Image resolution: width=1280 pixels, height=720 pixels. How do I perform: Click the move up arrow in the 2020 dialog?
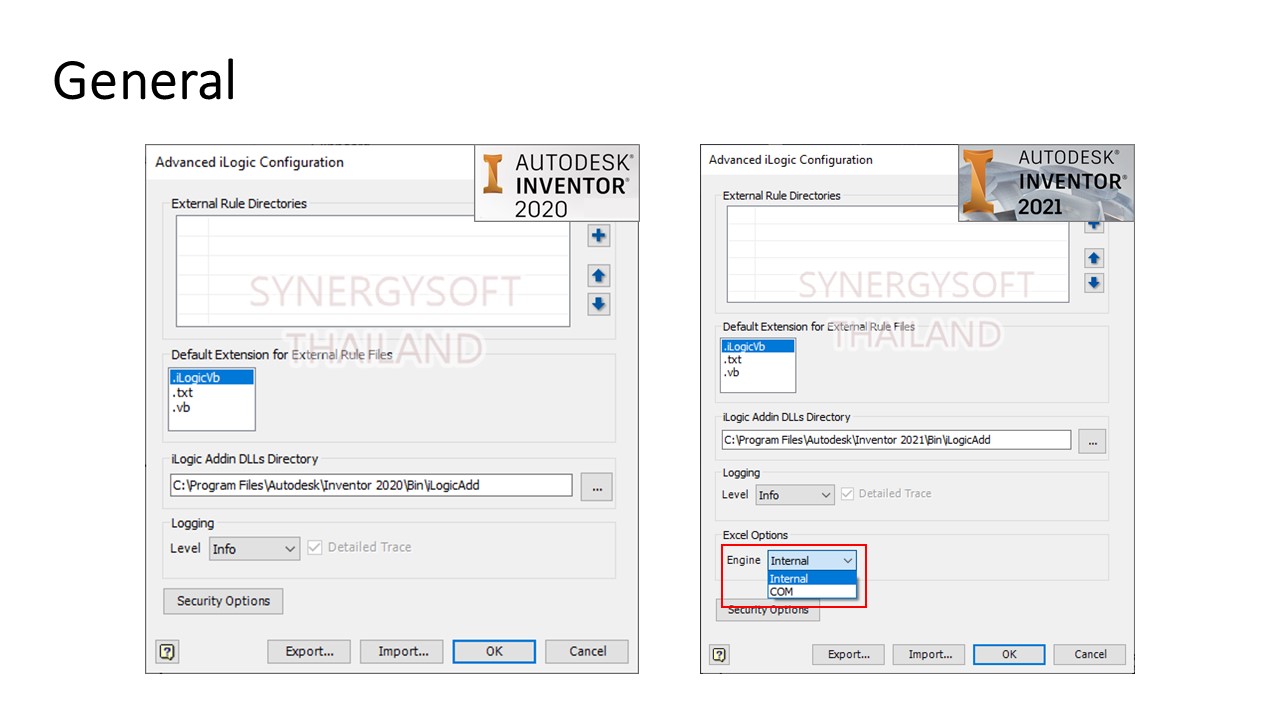point(598,276)
